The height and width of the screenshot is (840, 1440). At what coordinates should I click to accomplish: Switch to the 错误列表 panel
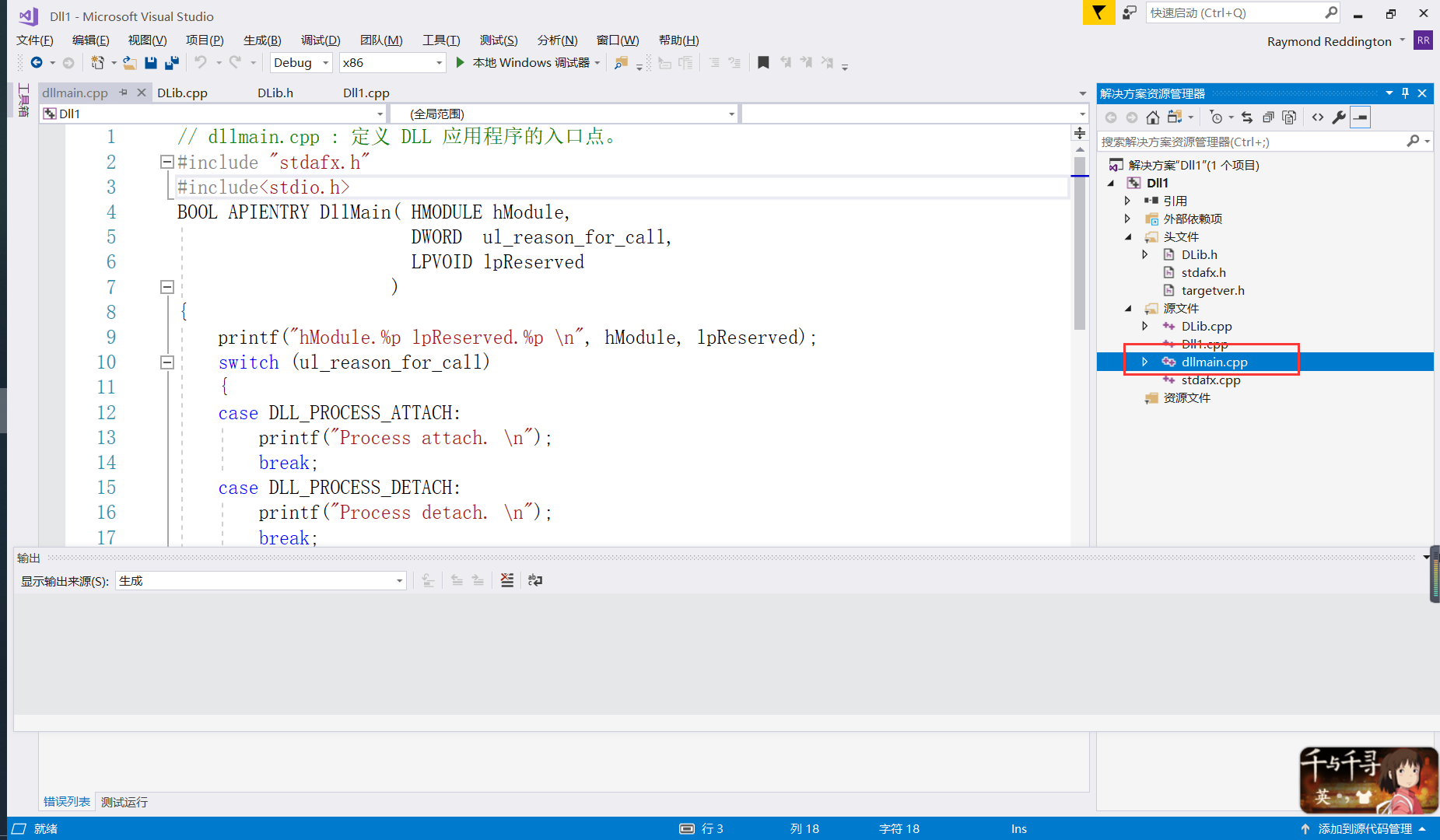(x=66, y=801)
